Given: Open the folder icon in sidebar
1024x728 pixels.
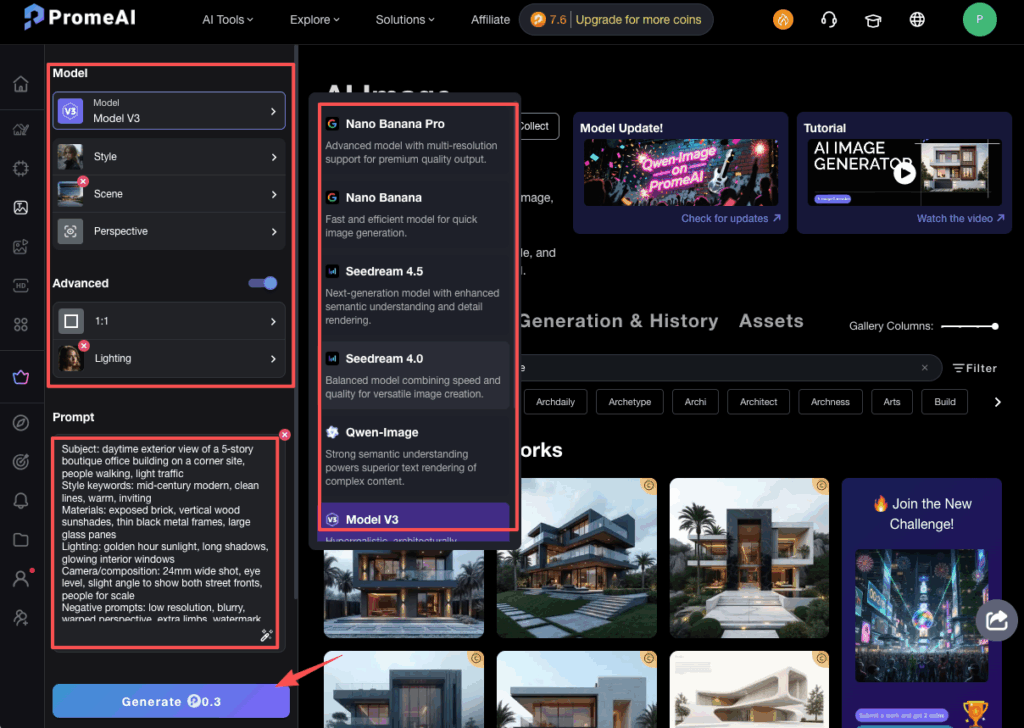Looking at the screenshot, I should (x=21, y=540).
